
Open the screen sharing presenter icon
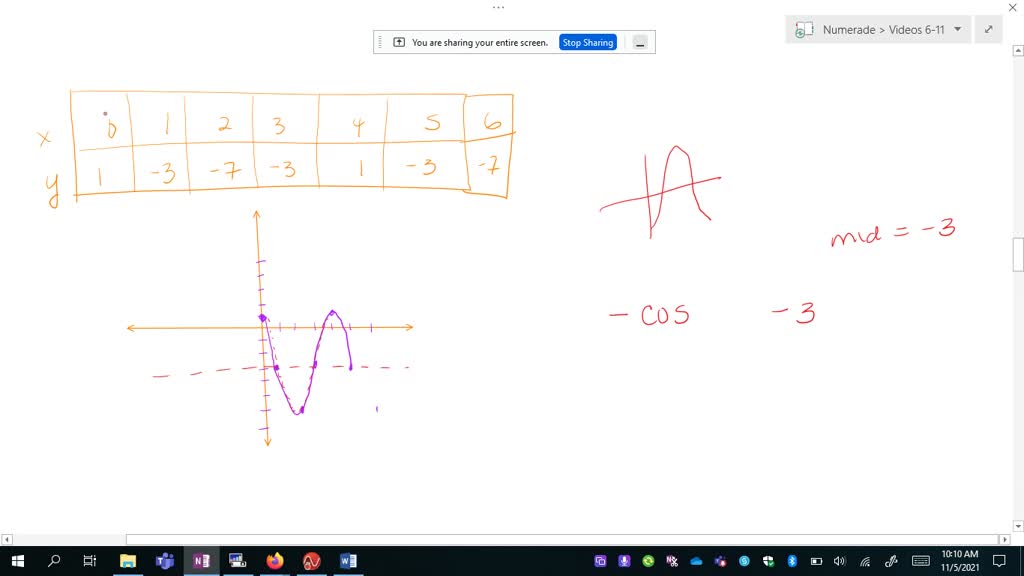pos(397,41)
